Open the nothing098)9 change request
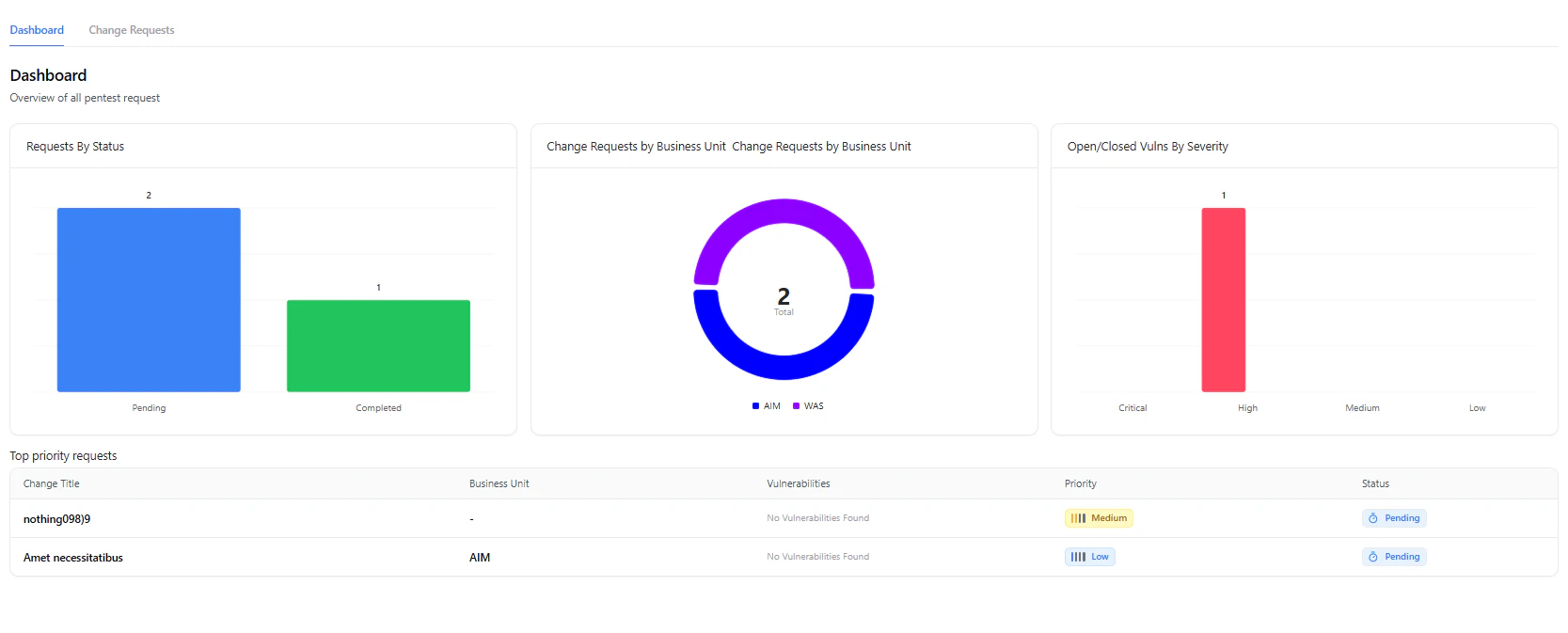Screen dimensions: 1568x633 (57, 519)
